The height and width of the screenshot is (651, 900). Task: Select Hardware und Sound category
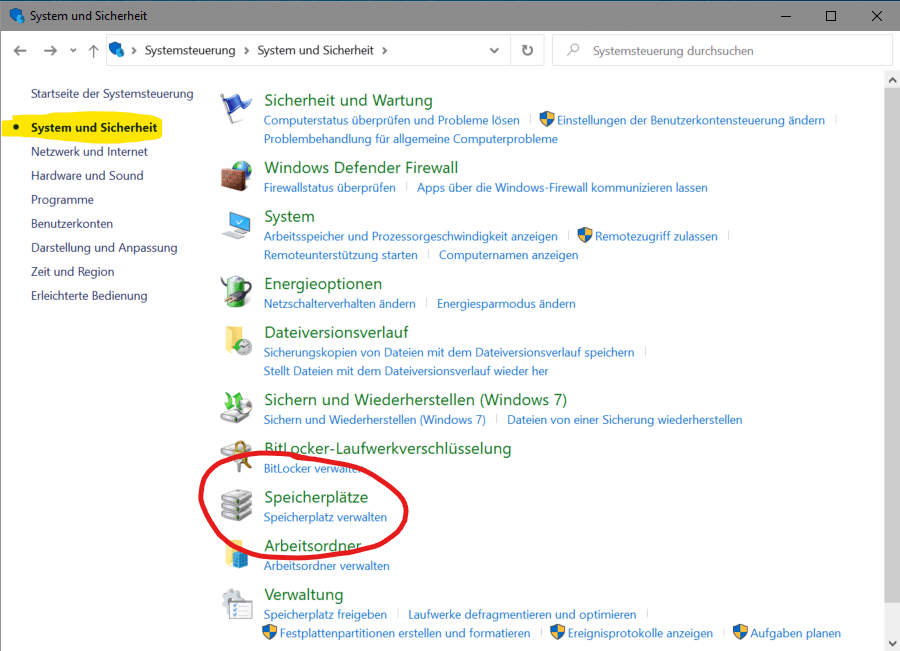coord(87,176)
